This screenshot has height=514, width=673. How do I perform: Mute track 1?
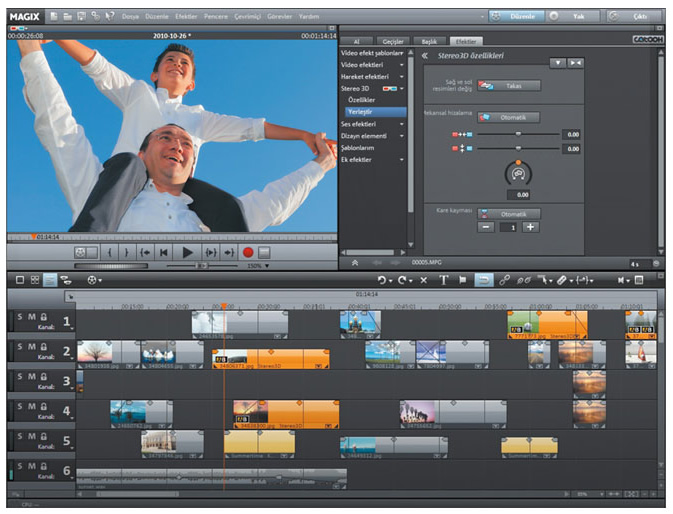(x=32, y=317)
